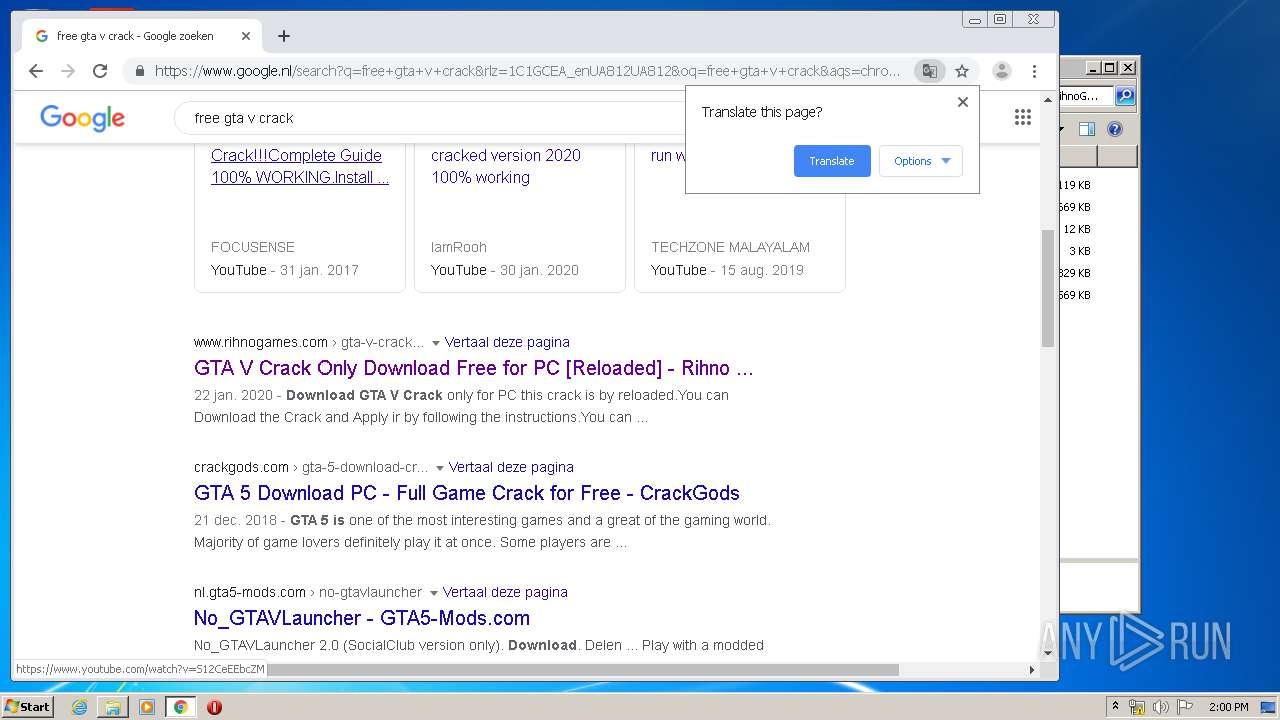Open Windows Explorer from the taskbar

pyautogui.click(x=113, y=707)
